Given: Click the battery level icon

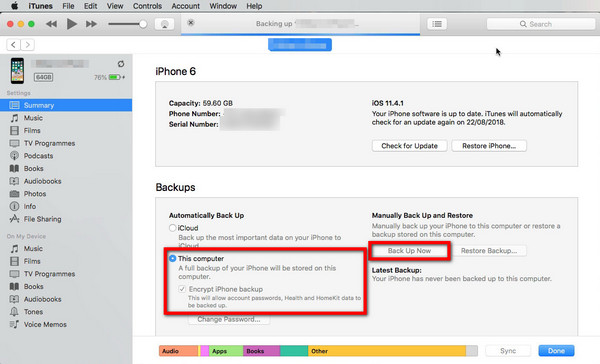Looking at the screenshot, I should (x=115, y=77).
